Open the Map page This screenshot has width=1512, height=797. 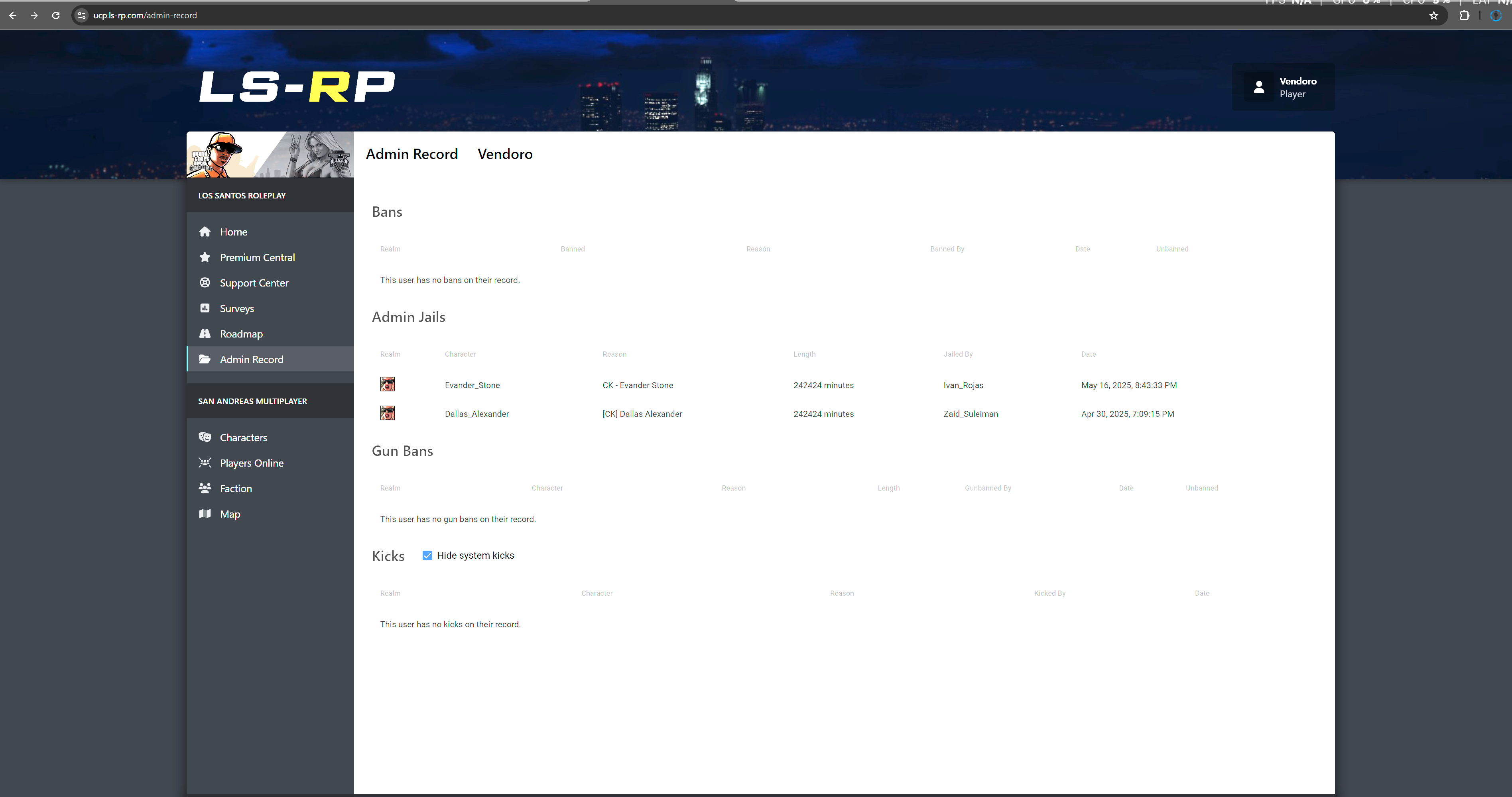pyautogui.click(x=270, y=514)
